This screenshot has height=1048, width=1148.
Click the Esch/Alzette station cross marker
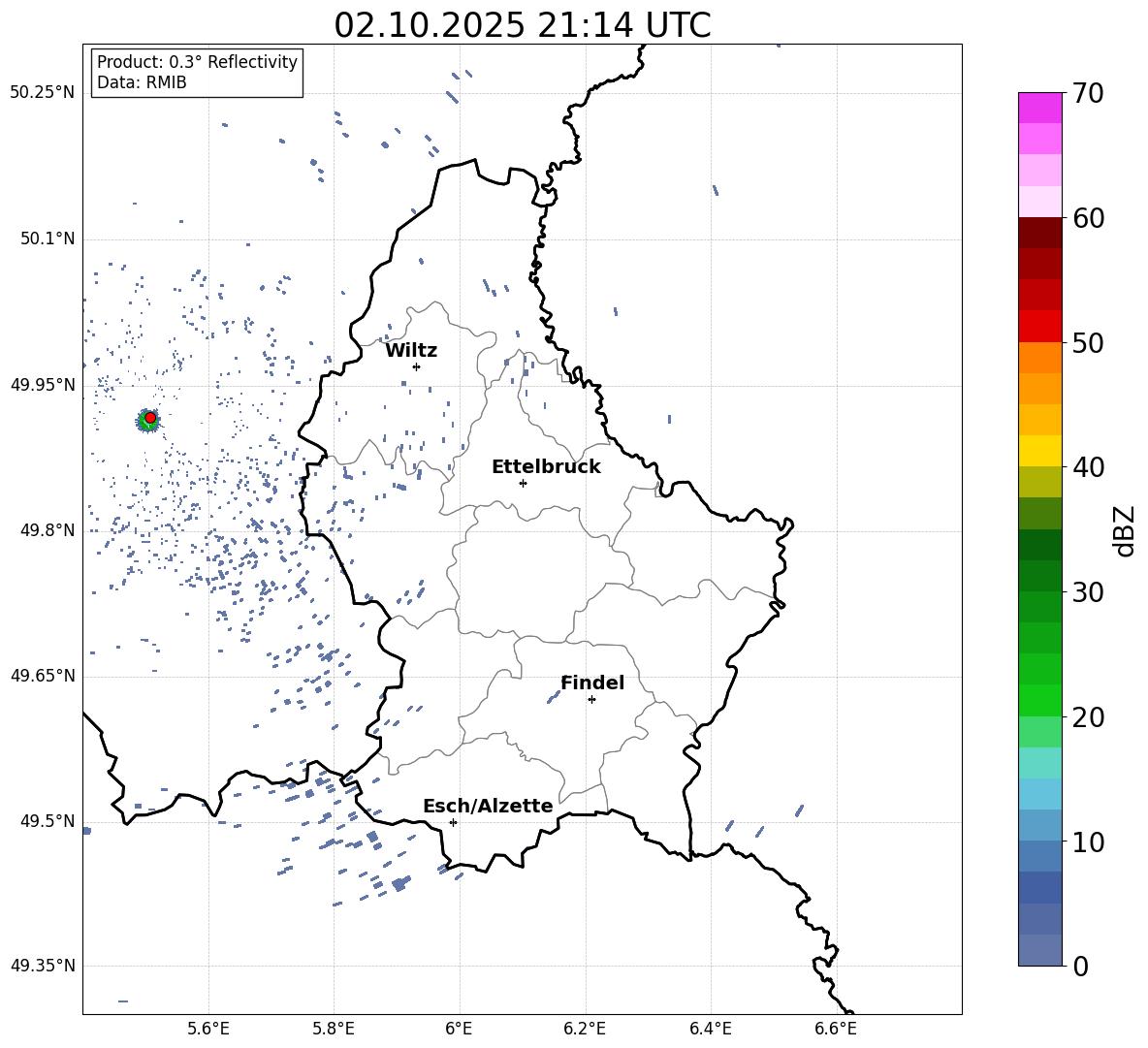coord(453,822)
